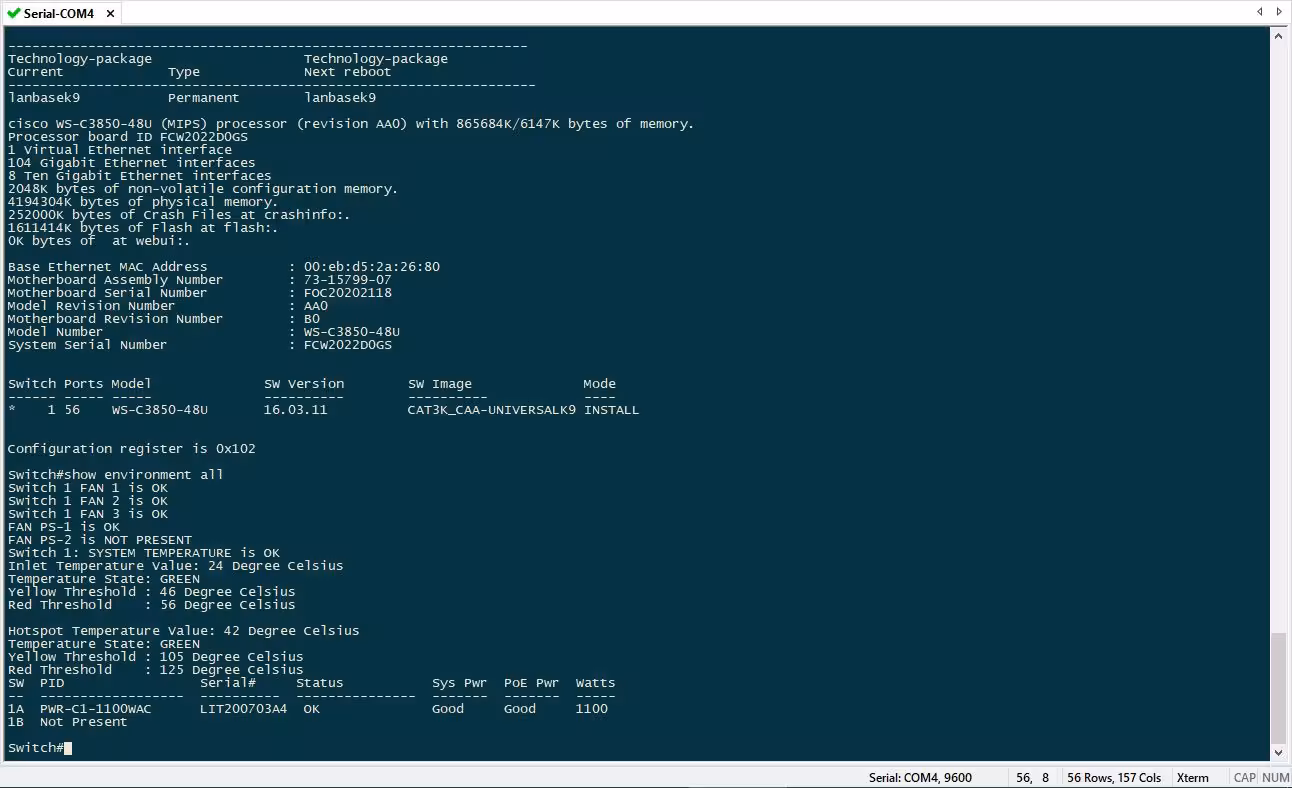Click the NUM indicator in status bar

[1275, 778]
